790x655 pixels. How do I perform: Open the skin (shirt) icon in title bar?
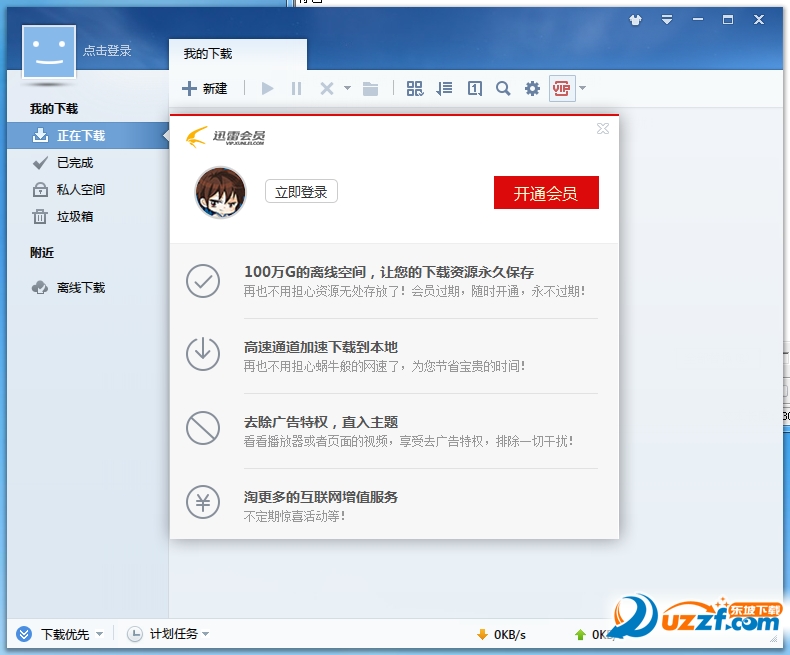[635, 20]
